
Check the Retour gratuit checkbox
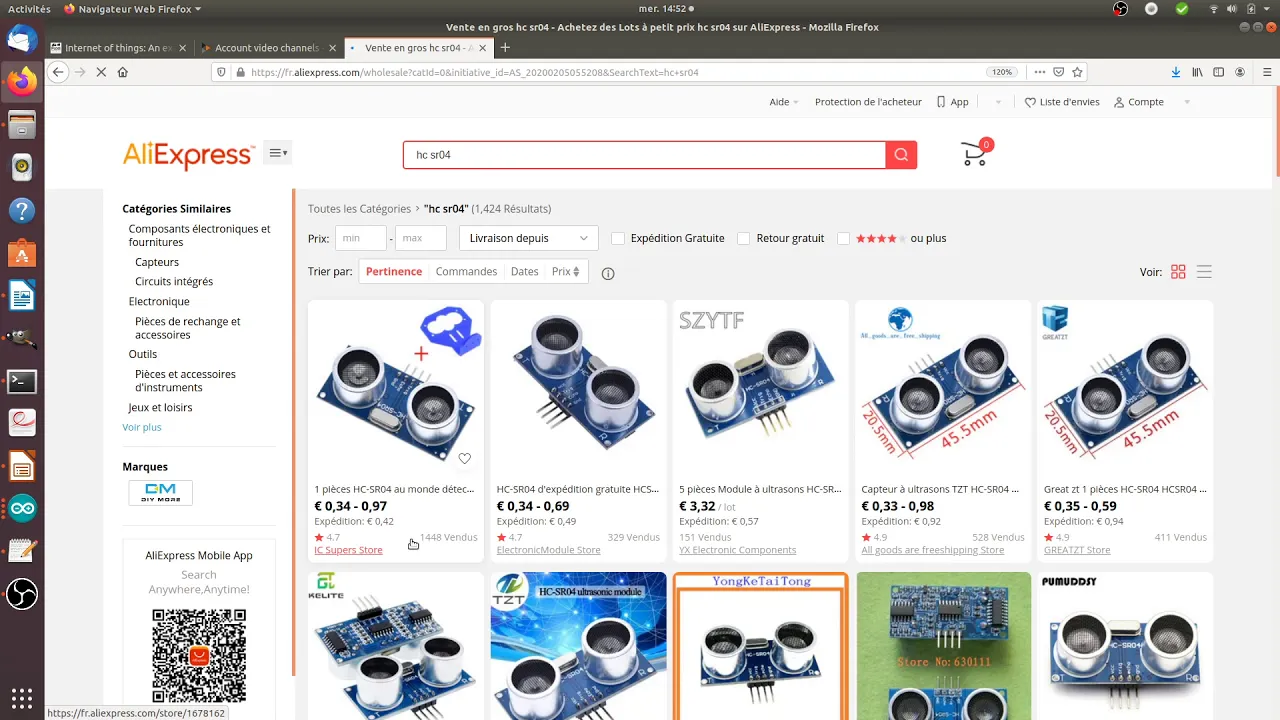coord(743,238)
